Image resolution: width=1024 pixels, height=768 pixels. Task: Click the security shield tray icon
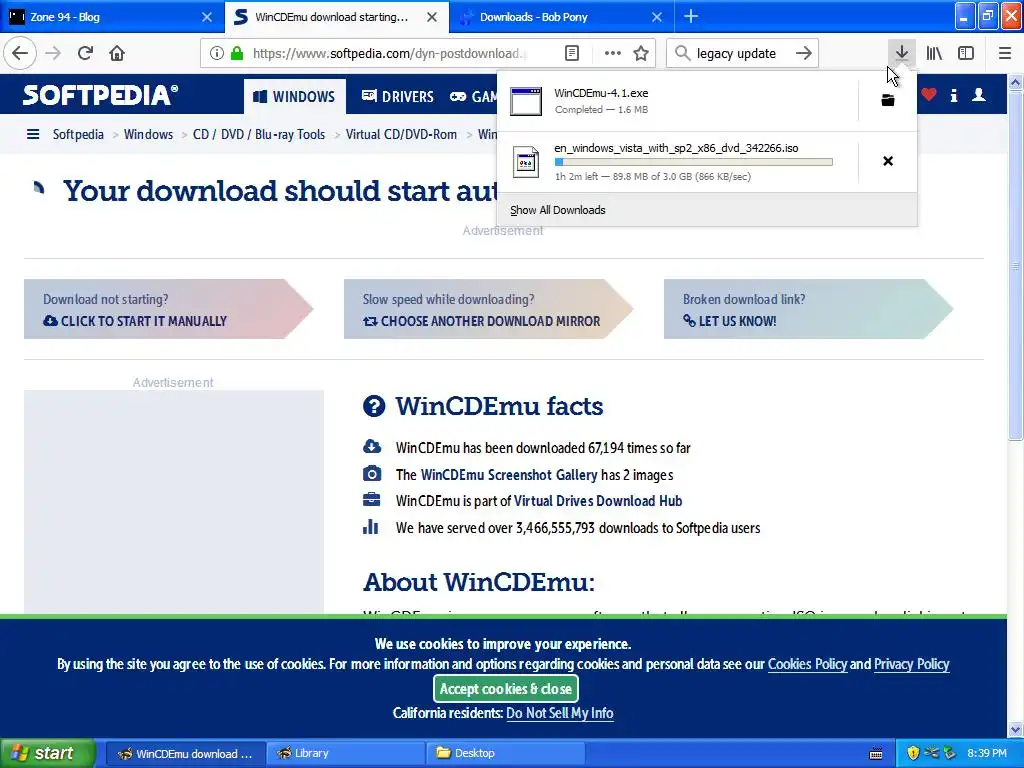coord(913,753)
